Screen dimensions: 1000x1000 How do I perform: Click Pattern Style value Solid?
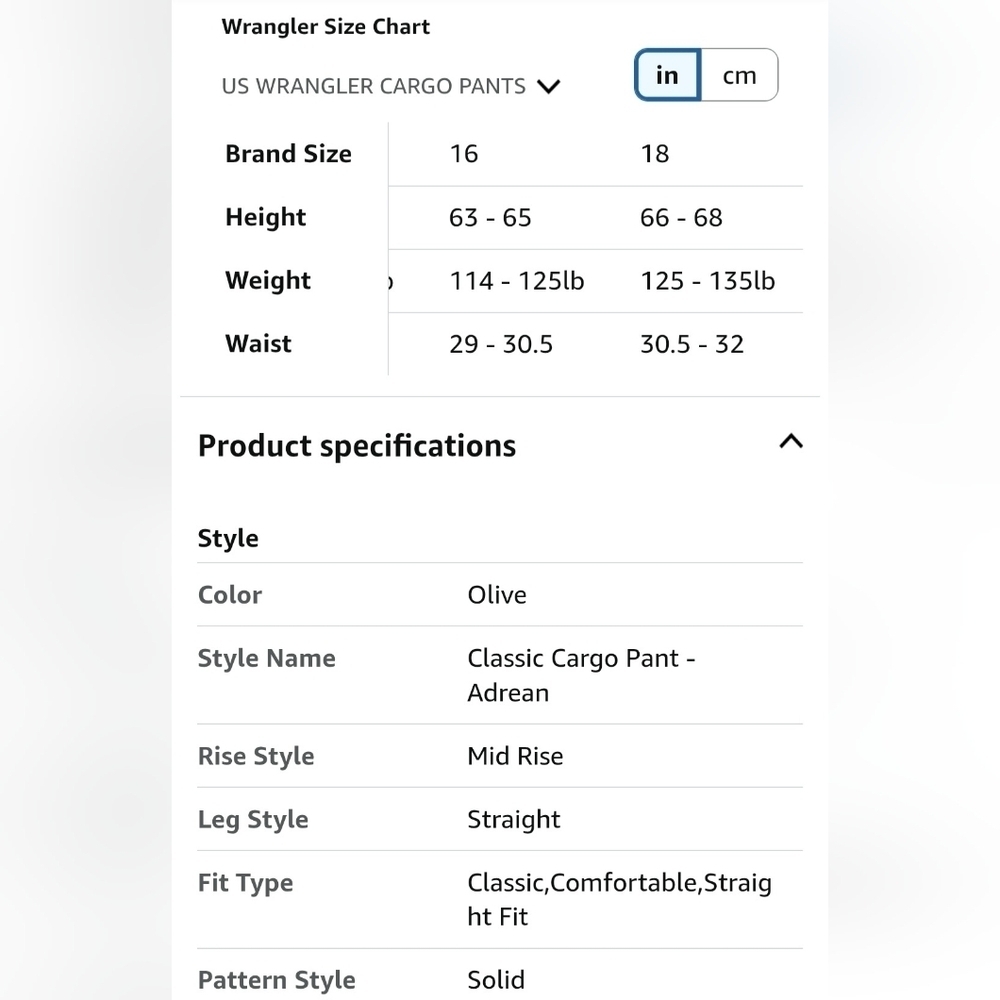click(496, 980)
